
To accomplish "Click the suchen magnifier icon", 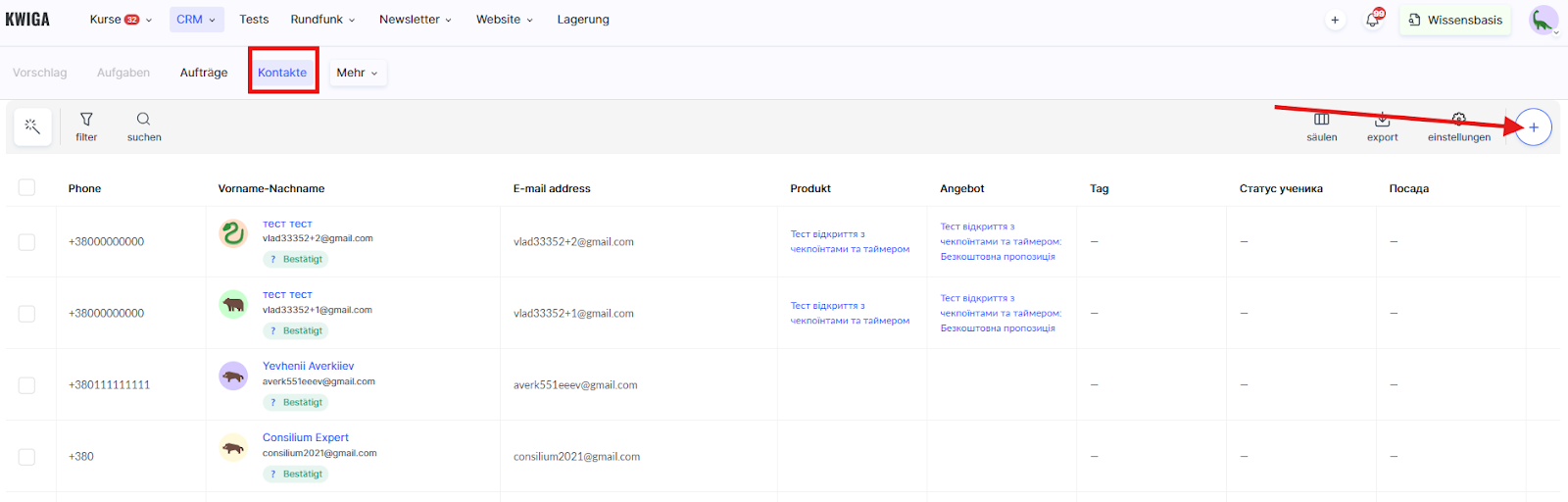I will (143, 120).
